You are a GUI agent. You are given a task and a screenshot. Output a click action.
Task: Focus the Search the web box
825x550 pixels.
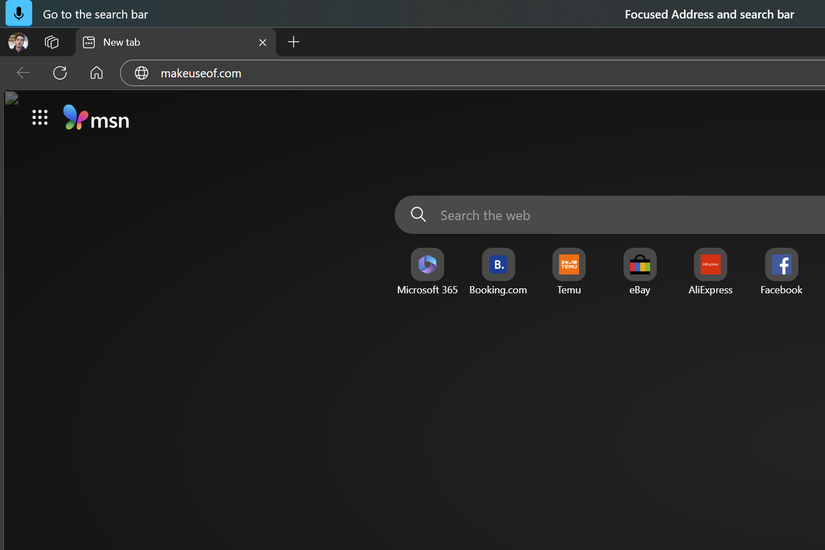click(610, 215)
